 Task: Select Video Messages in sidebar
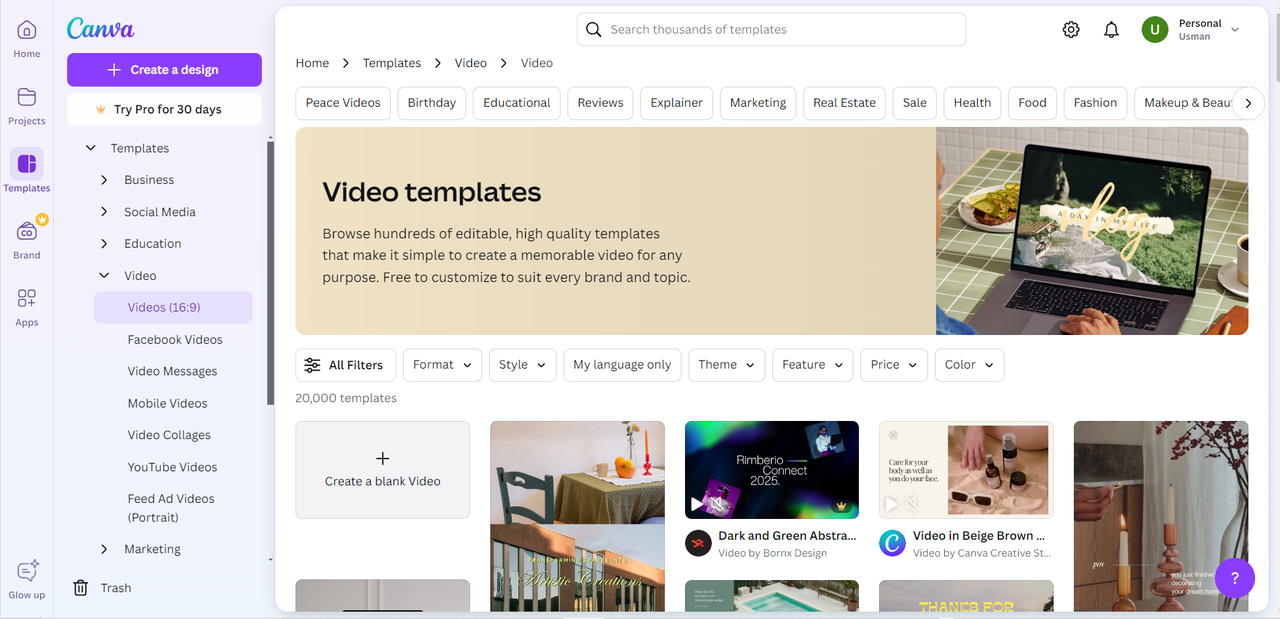click(172, 371)
